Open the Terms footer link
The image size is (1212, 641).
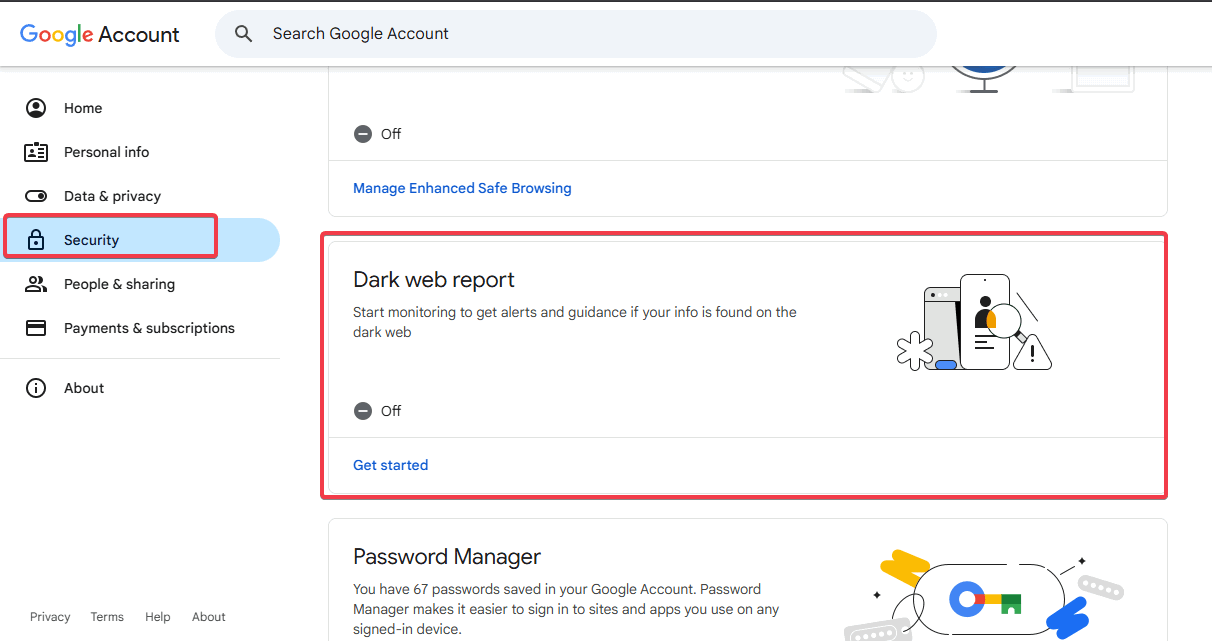pos(107,617)
